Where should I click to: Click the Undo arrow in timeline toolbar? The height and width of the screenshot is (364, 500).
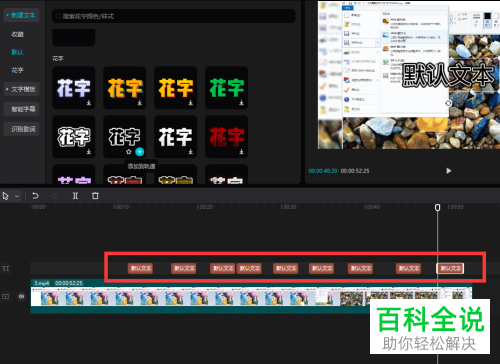35,196
